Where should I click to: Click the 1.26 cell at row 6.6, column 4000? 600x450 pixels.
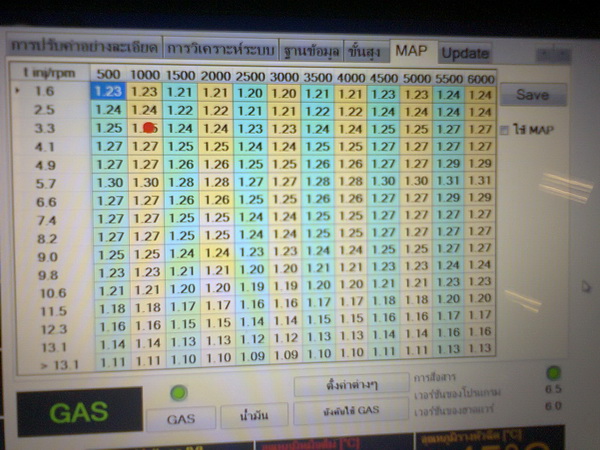[351, 199]
